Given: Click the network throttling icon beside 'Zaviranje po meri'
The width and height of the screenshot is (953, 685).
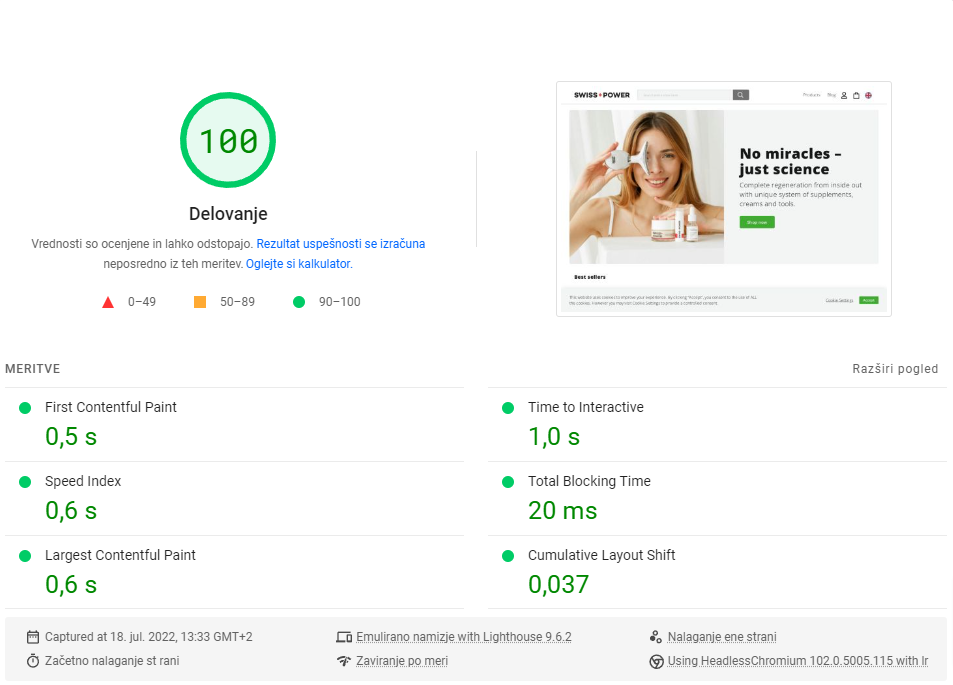Looking at the screenshot, I should [x=344, y=661].
